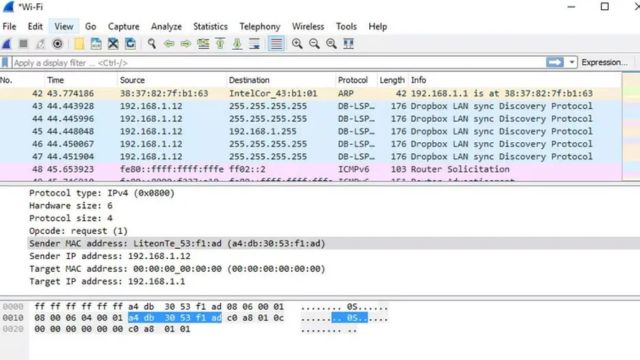Toggle packet list colorization icon
The image size is (640, 360).
click(x=276, y=44)
